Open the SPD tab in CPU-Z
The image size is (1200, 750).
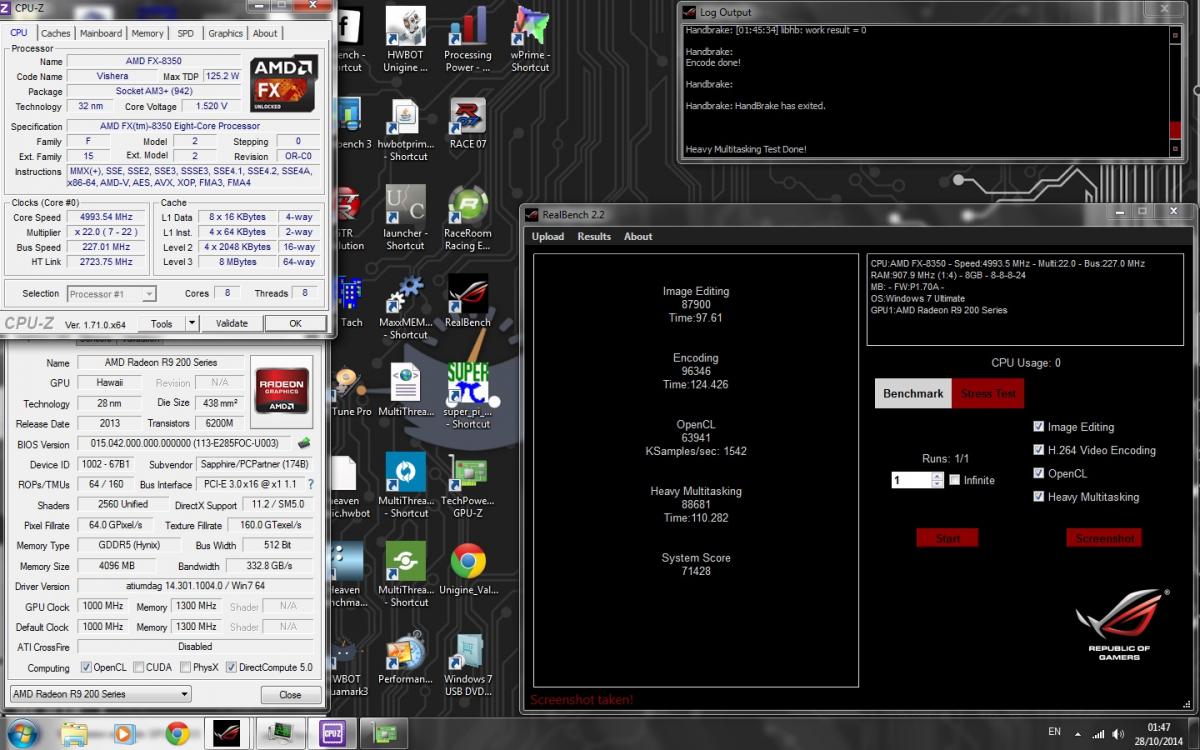pos(186,33)
